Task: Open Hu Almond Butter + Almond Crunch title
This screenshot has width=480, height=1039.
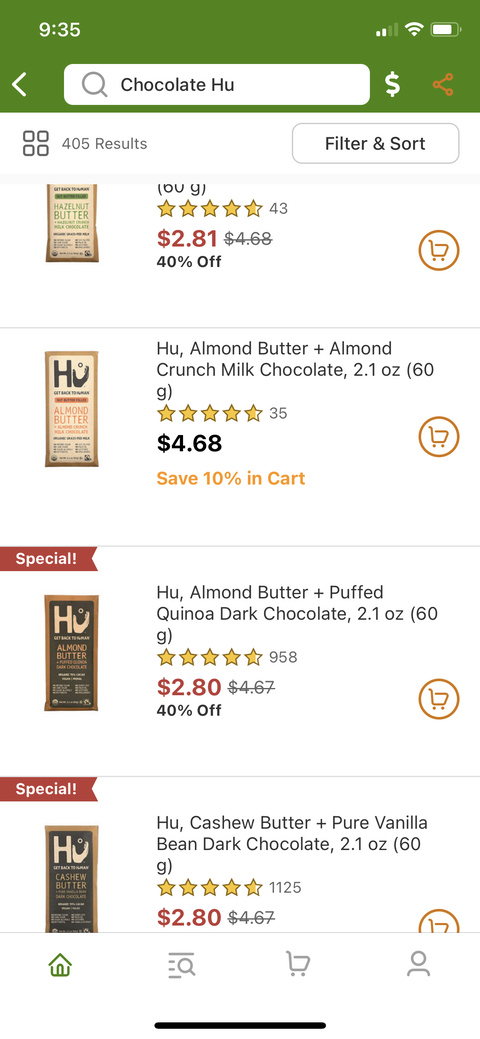Action: point(295,370)
